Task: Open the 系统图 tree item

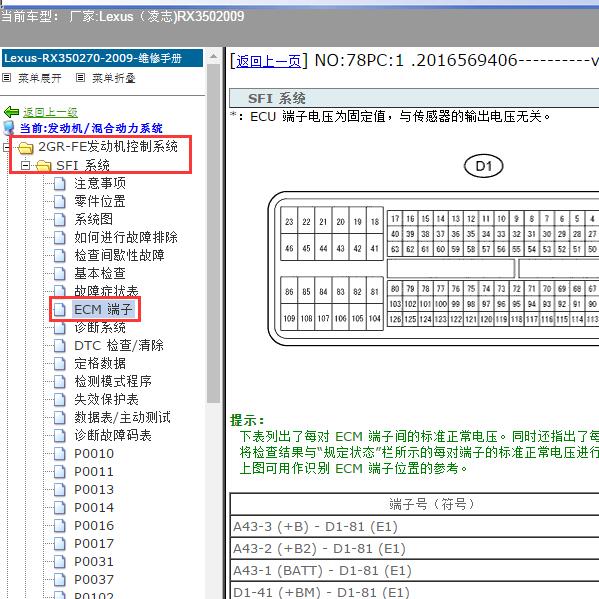Action: (94, 219)
